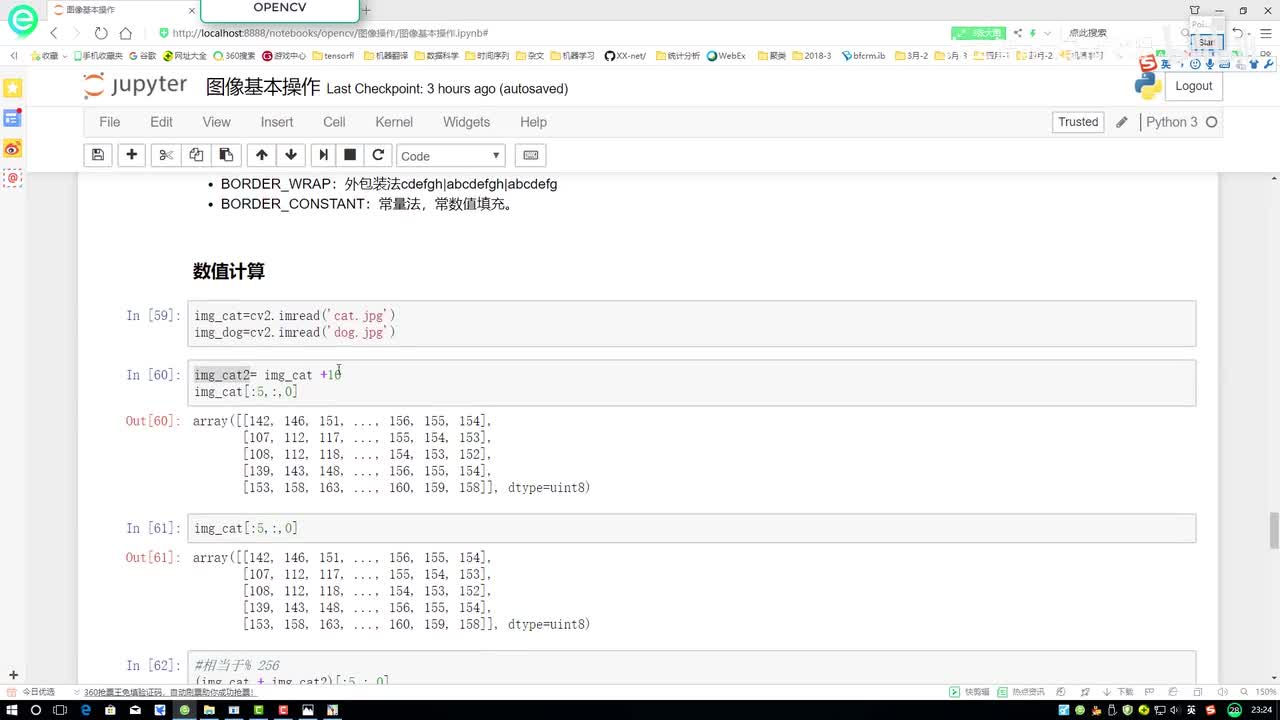Click the BORDER_CONSTANT bullet text
Screen dimensions: 1280x720
pos(368,204)
